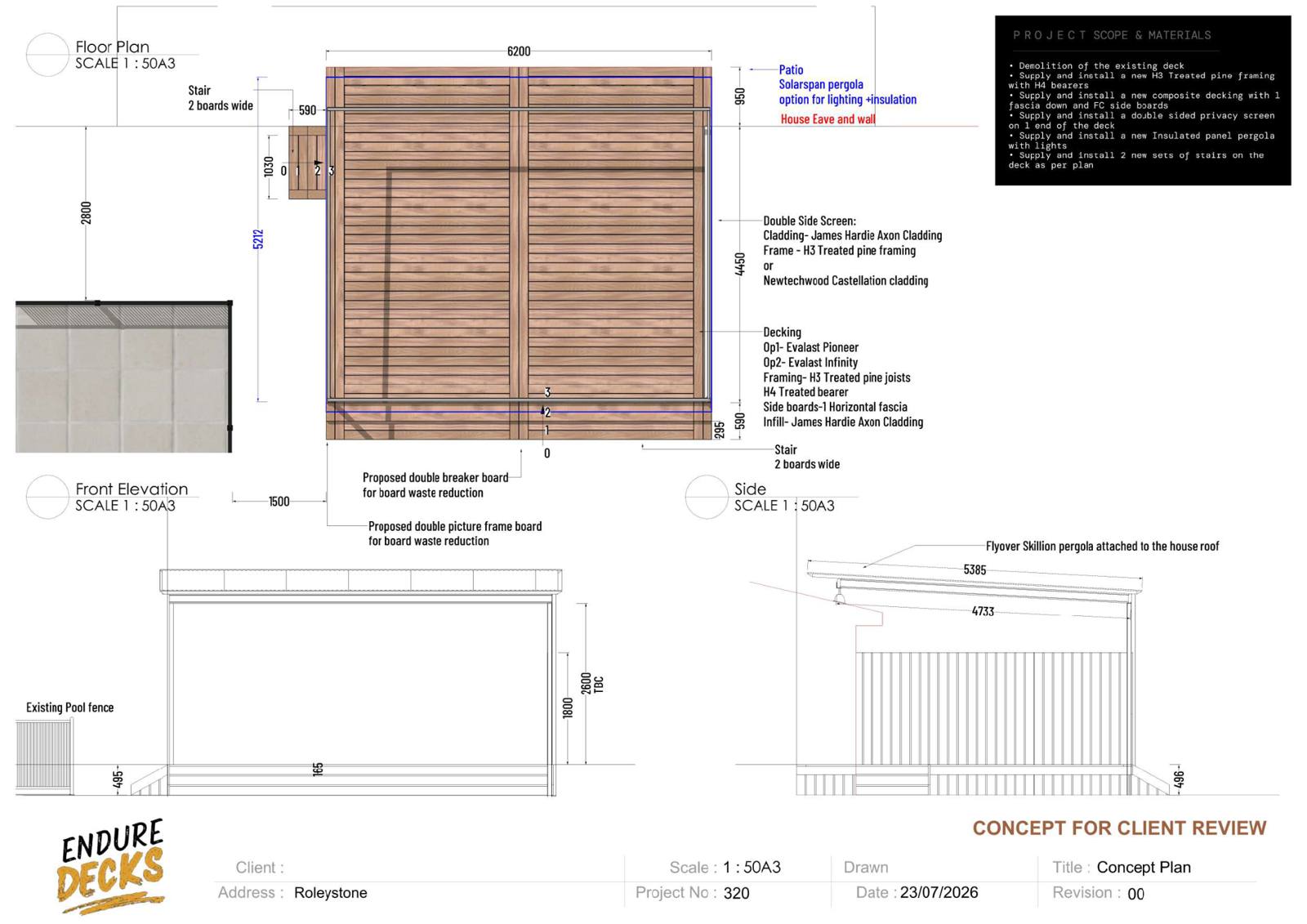
Task: Click the red 'House Eave and wall' label
Action: (x=827, y=119)
